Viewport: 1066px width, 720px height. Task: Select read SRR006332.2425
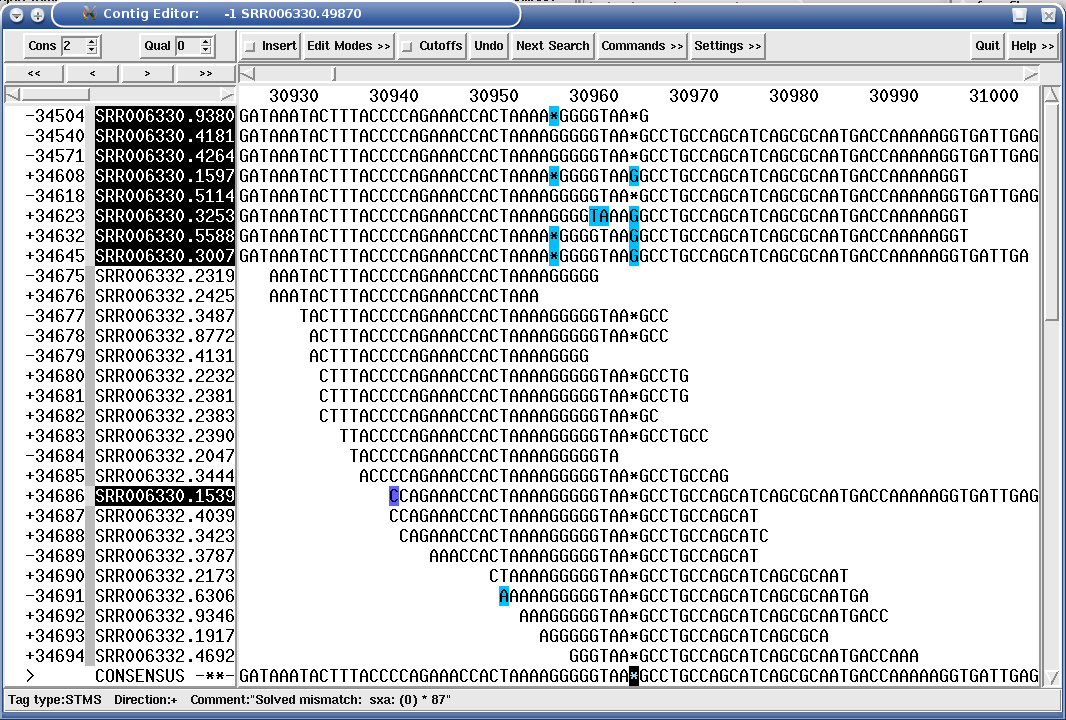165,296
